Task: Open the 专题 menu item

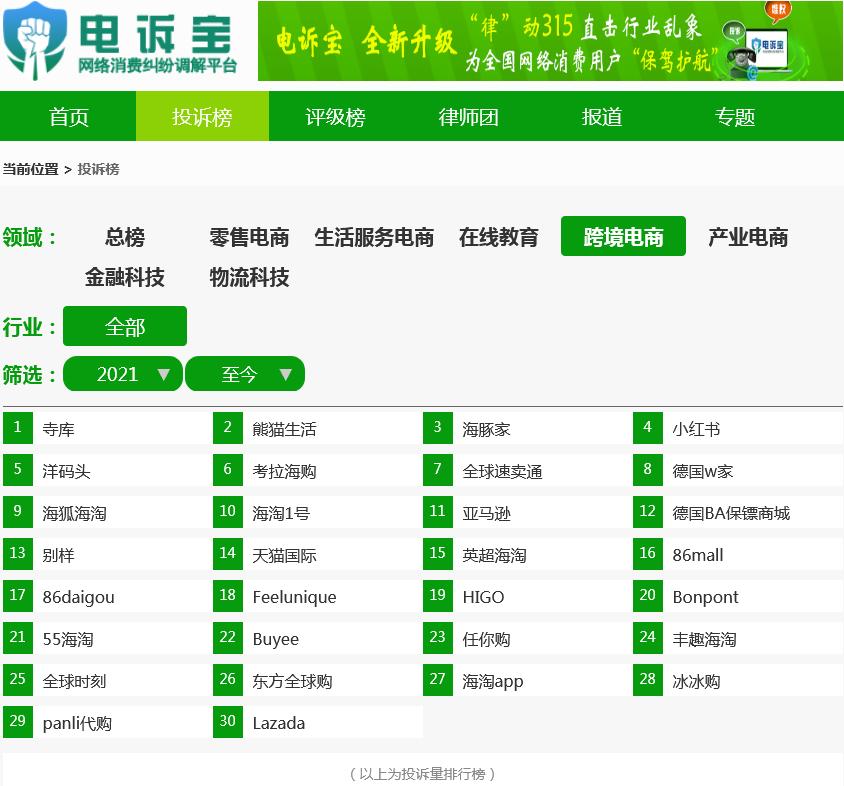Action: coord(737,116)
